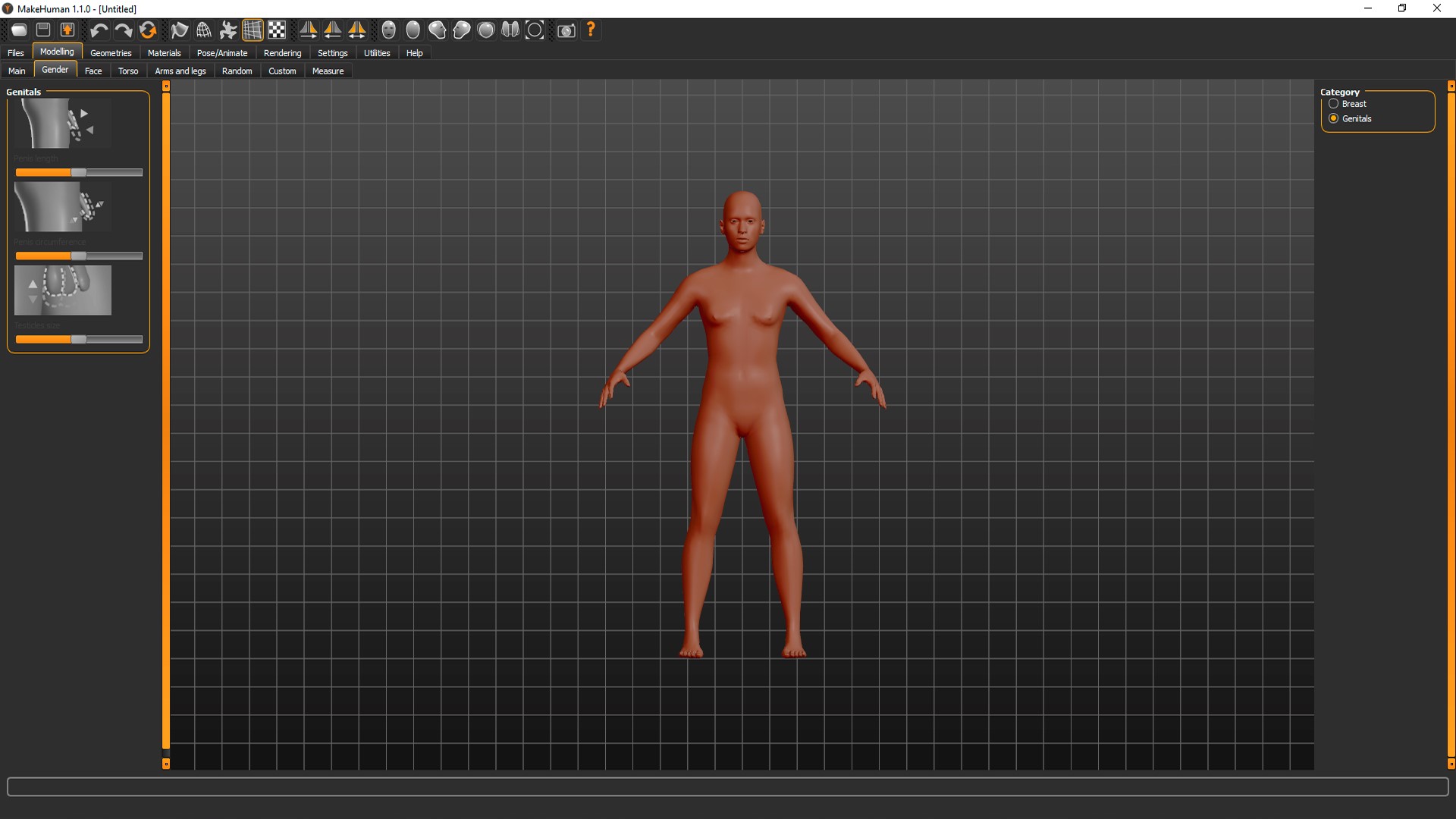
Task: Switch to Back view head icon
Action: (x=413, y=30)
